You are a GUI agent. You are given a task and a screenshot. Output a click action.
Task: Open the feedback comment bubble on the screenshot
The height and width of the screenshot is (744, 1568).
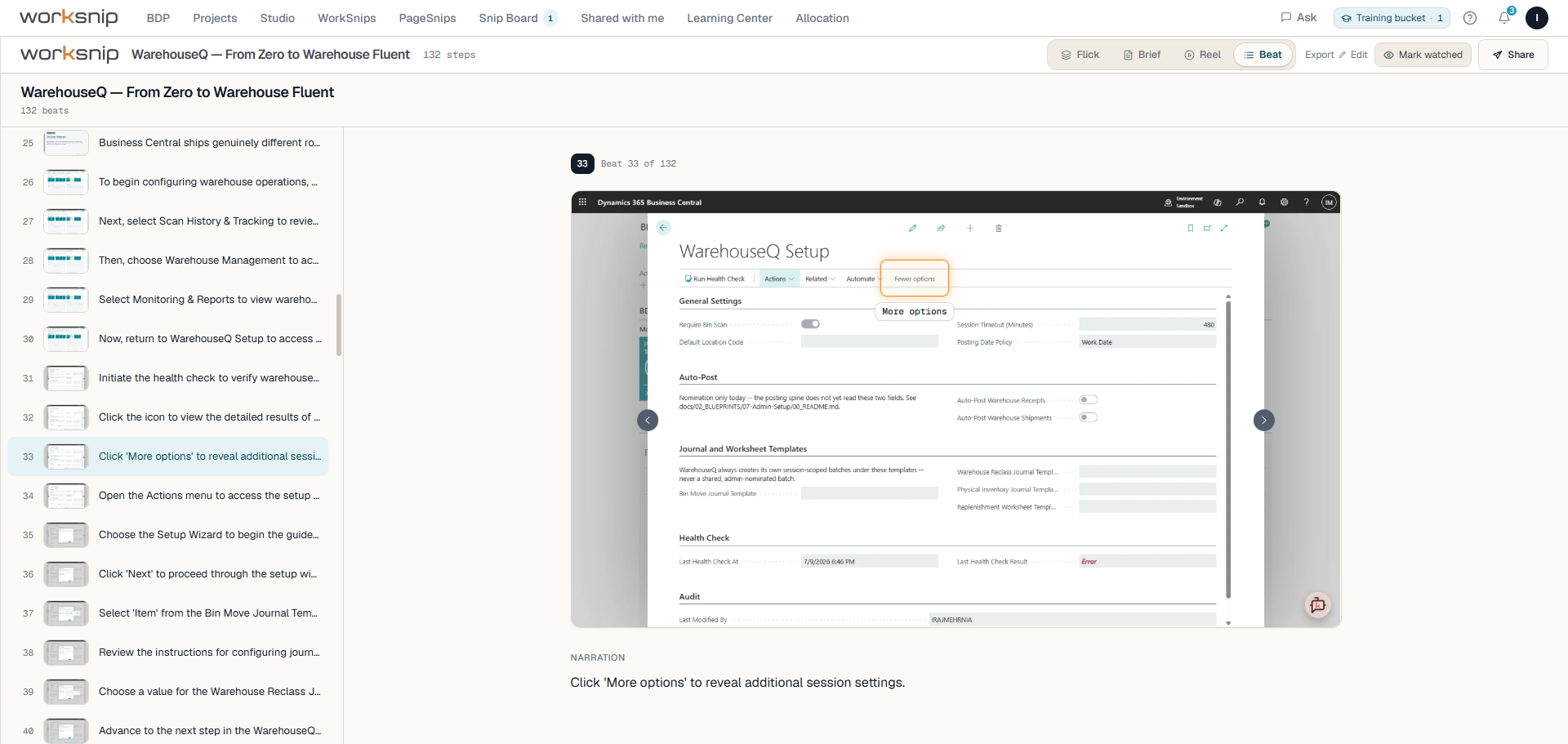tap(1317, 605)
